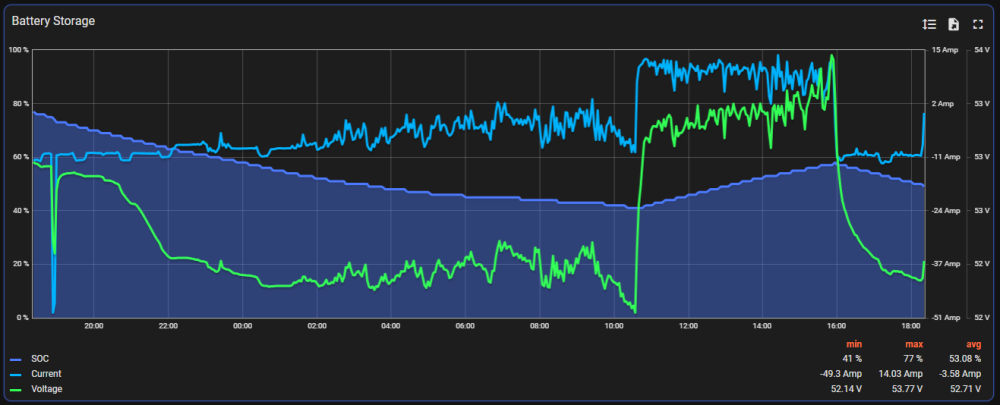Click the 60 % y-axis label

pos(20,157)
